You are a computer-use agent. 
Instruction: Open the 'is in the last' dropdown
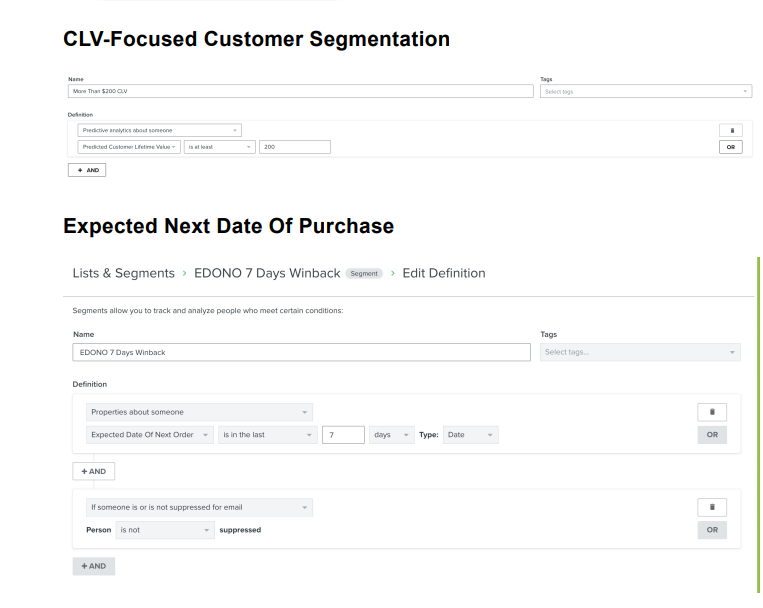[x=268, y=435]
